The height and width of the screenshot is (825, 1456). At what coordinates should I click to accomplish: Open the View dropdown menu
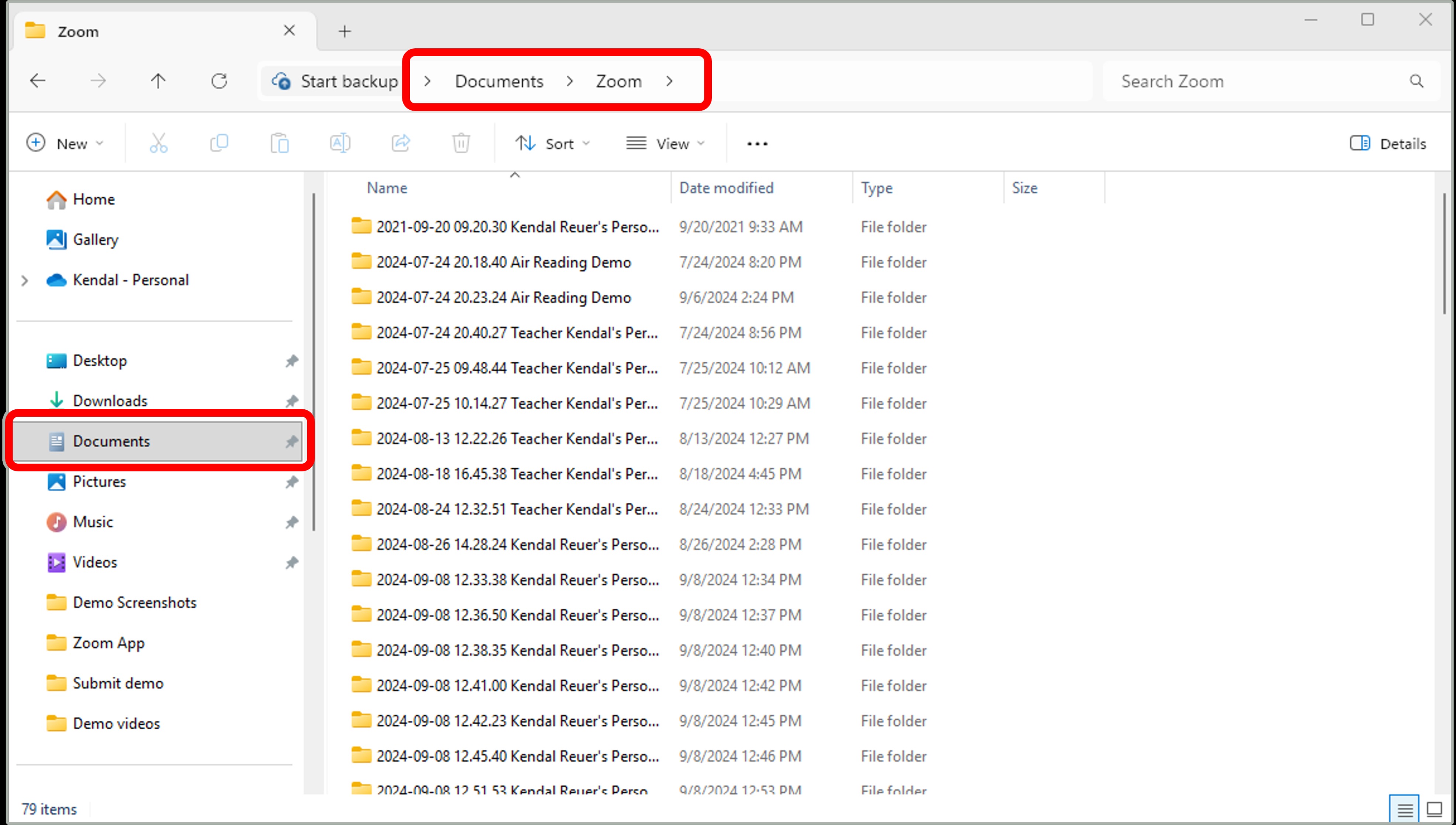click(666, 143)
